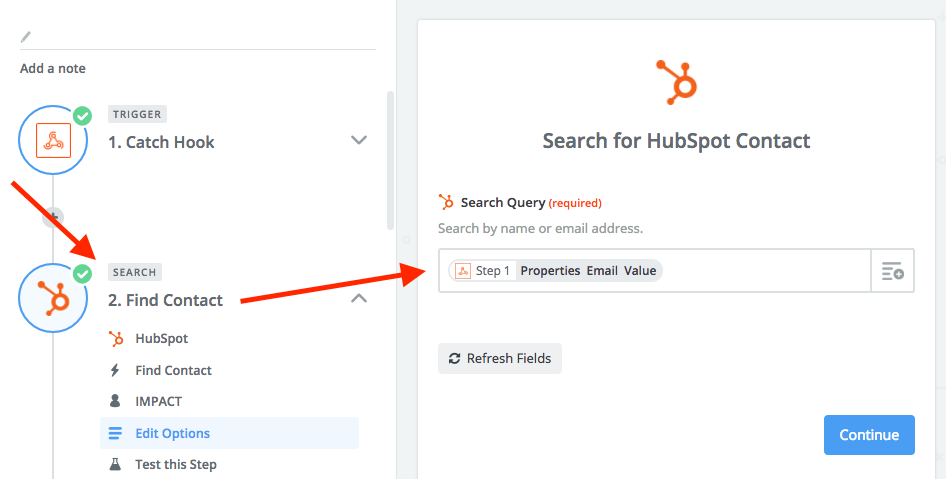Click the plus add step icon between steps
Image resolution: width=946 pixels, height=479 pixels.
(x=53, y=217)
